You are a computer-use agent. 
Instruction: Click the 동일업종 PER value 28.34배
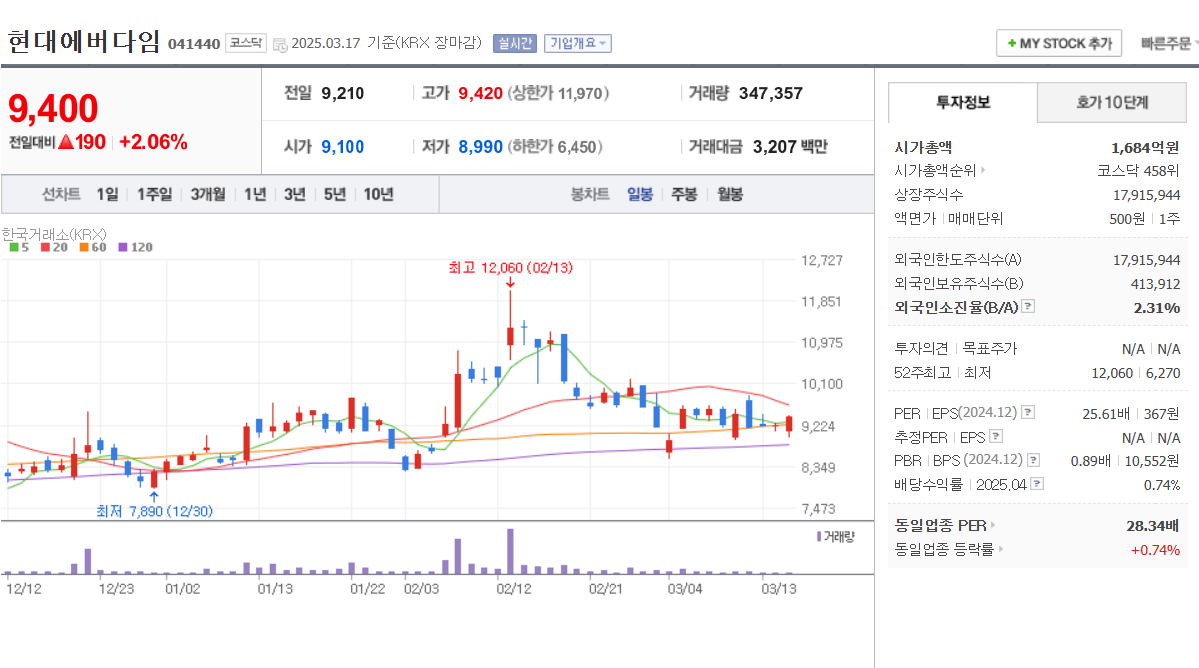pos(1152,526)
